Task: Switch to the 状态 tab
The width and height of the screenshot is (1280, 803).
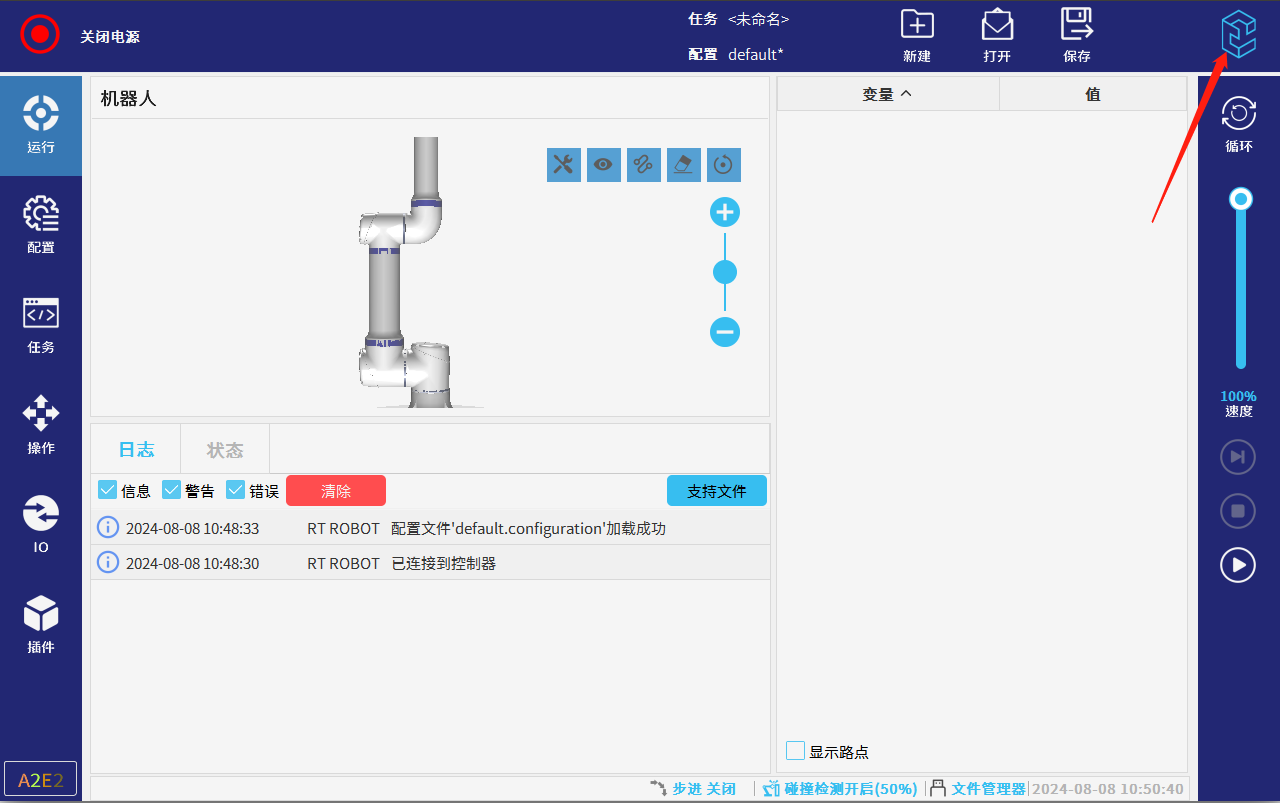Action: tap(225, 450)
